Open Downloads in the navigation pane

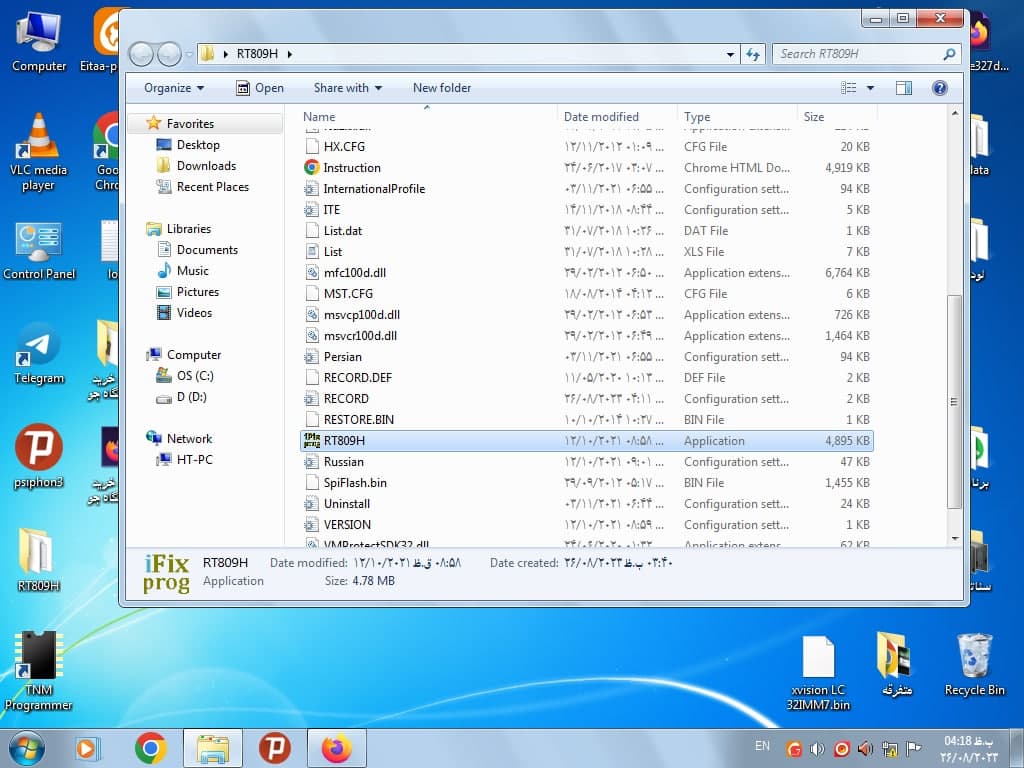(x=206, y=166)
